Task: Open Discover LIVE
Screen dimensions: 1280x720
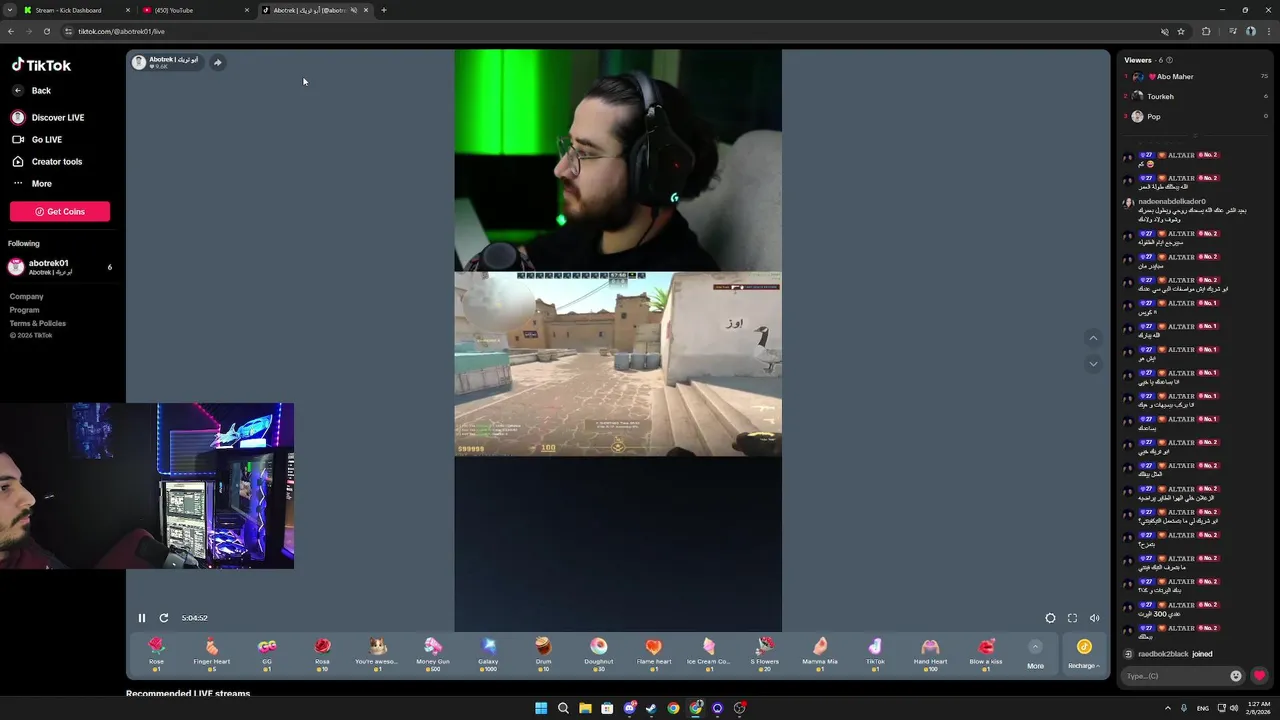Action: point(48,118)
